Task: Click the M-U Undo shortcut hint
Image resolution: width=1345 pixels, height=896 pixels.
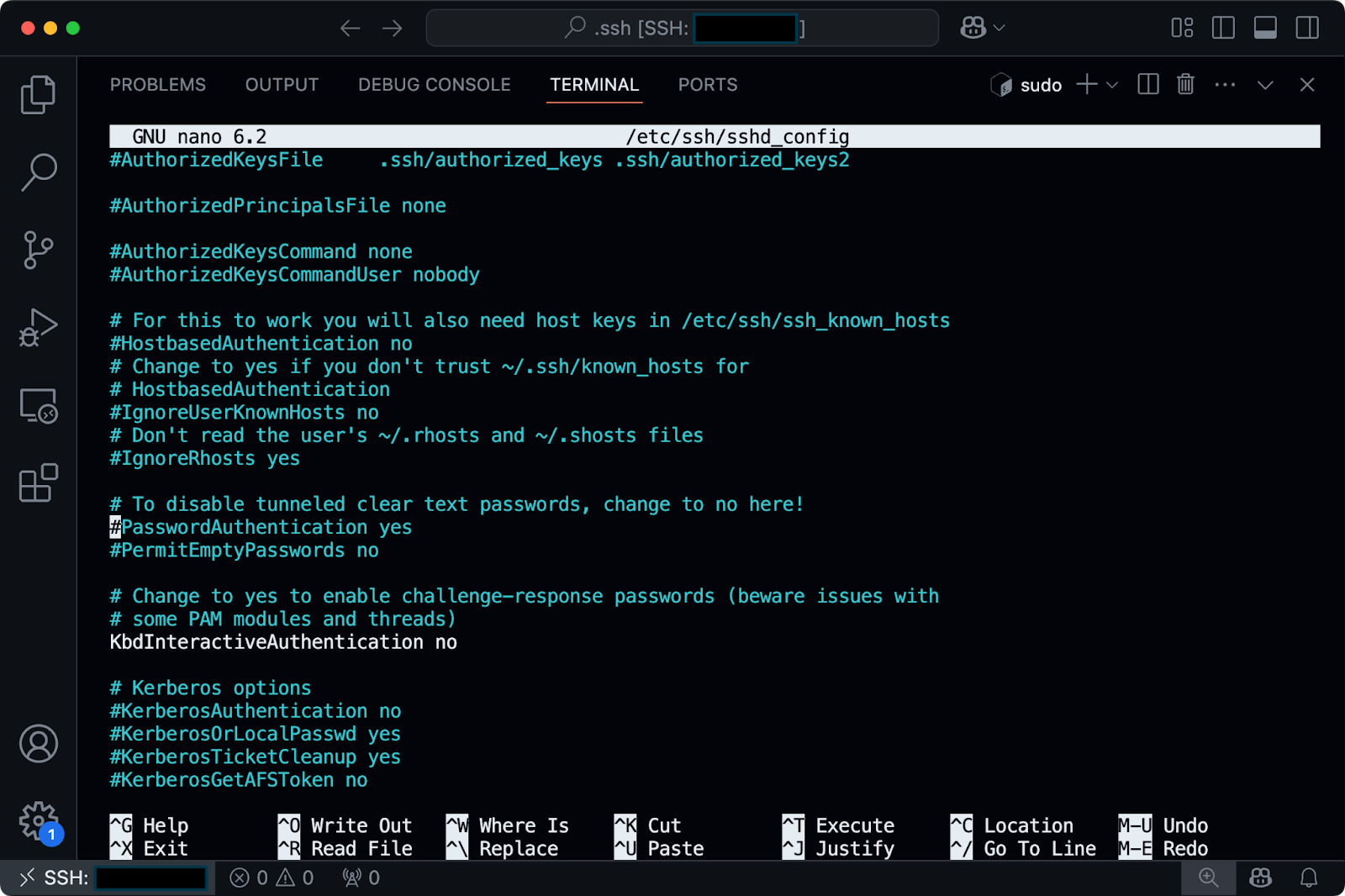Action: (x=1163, y=826)
